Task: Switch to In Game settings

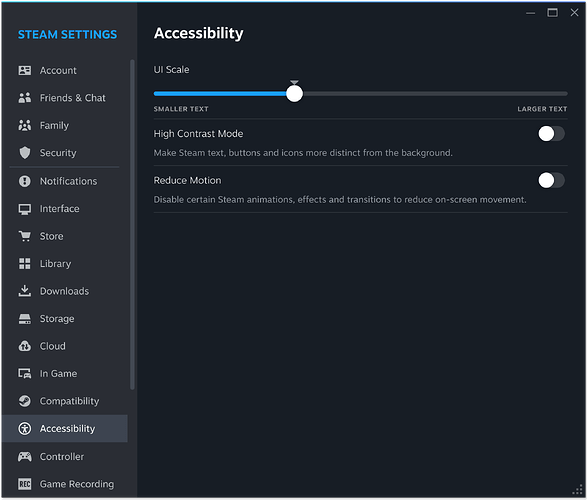Action: (64, 374)
